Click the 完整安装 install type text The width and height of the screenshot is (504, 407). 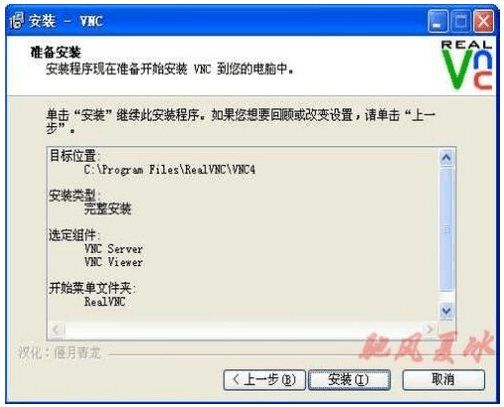108,209
